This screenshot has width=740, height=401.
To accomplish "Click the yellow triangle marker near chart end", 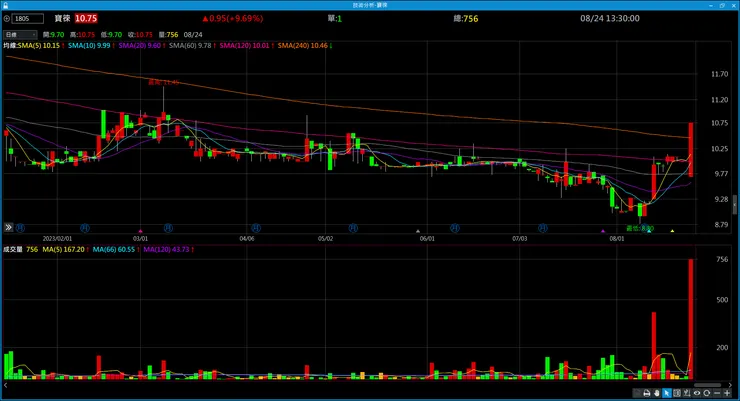I will [672, 231].
